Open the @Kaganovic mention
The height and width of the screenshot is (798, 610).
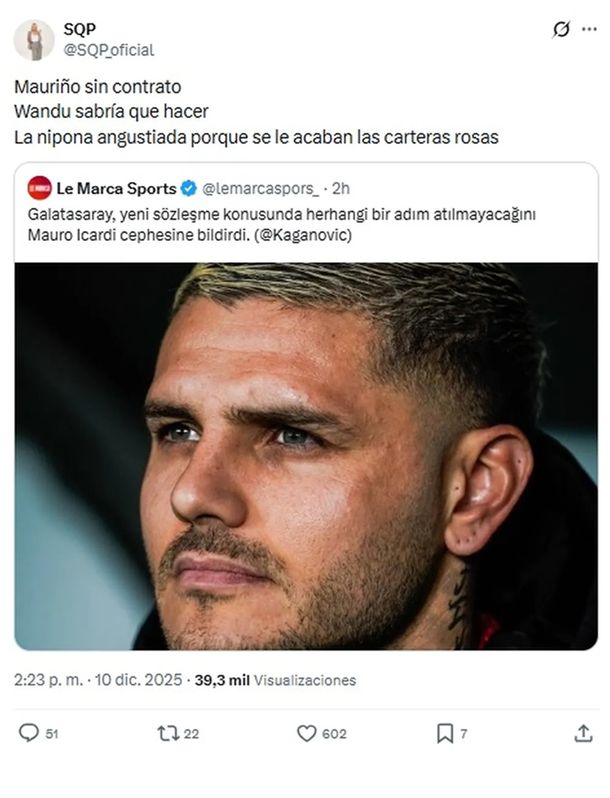(x=302, y=235)
